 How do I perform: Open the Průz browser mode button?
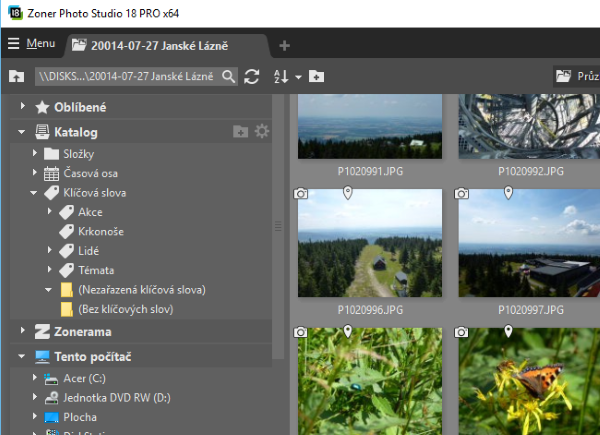pos(577,76)
